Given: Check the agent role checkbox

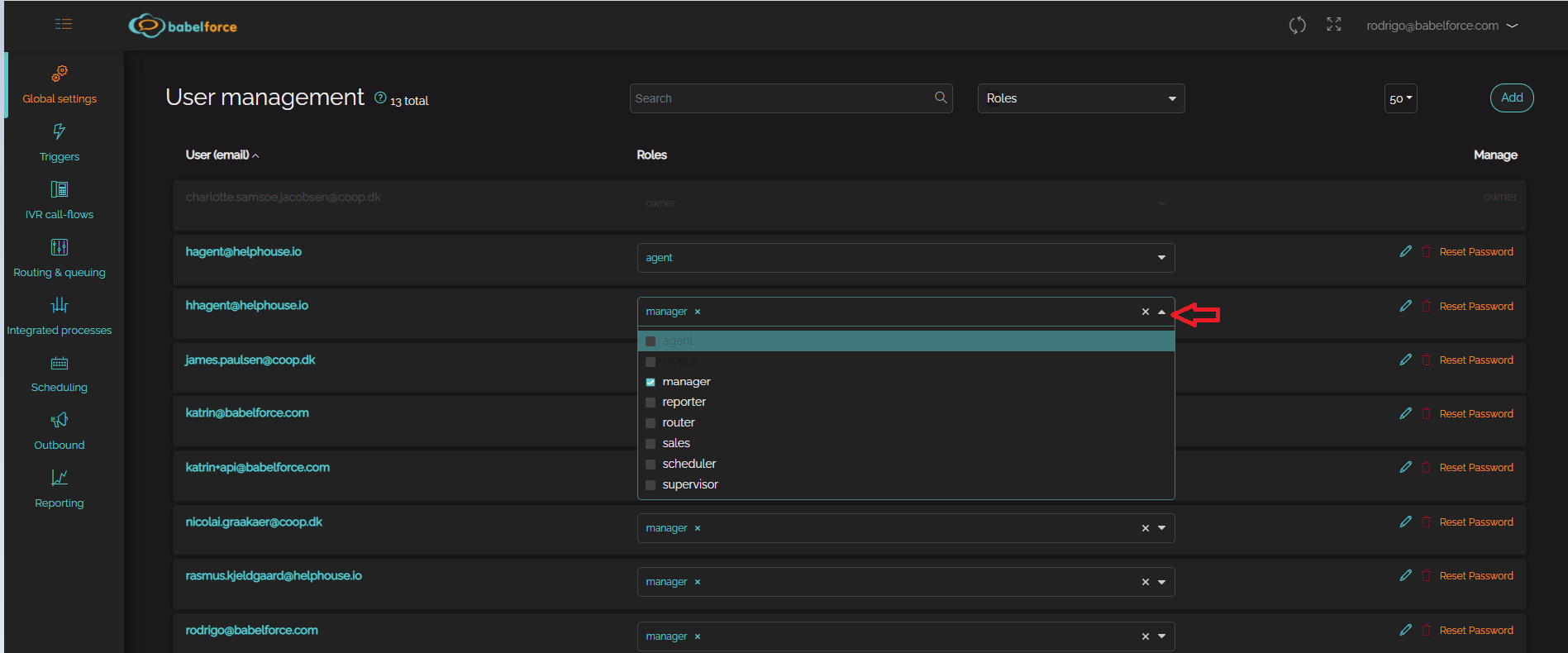Looking at the screenshot, I should point(651,341).
